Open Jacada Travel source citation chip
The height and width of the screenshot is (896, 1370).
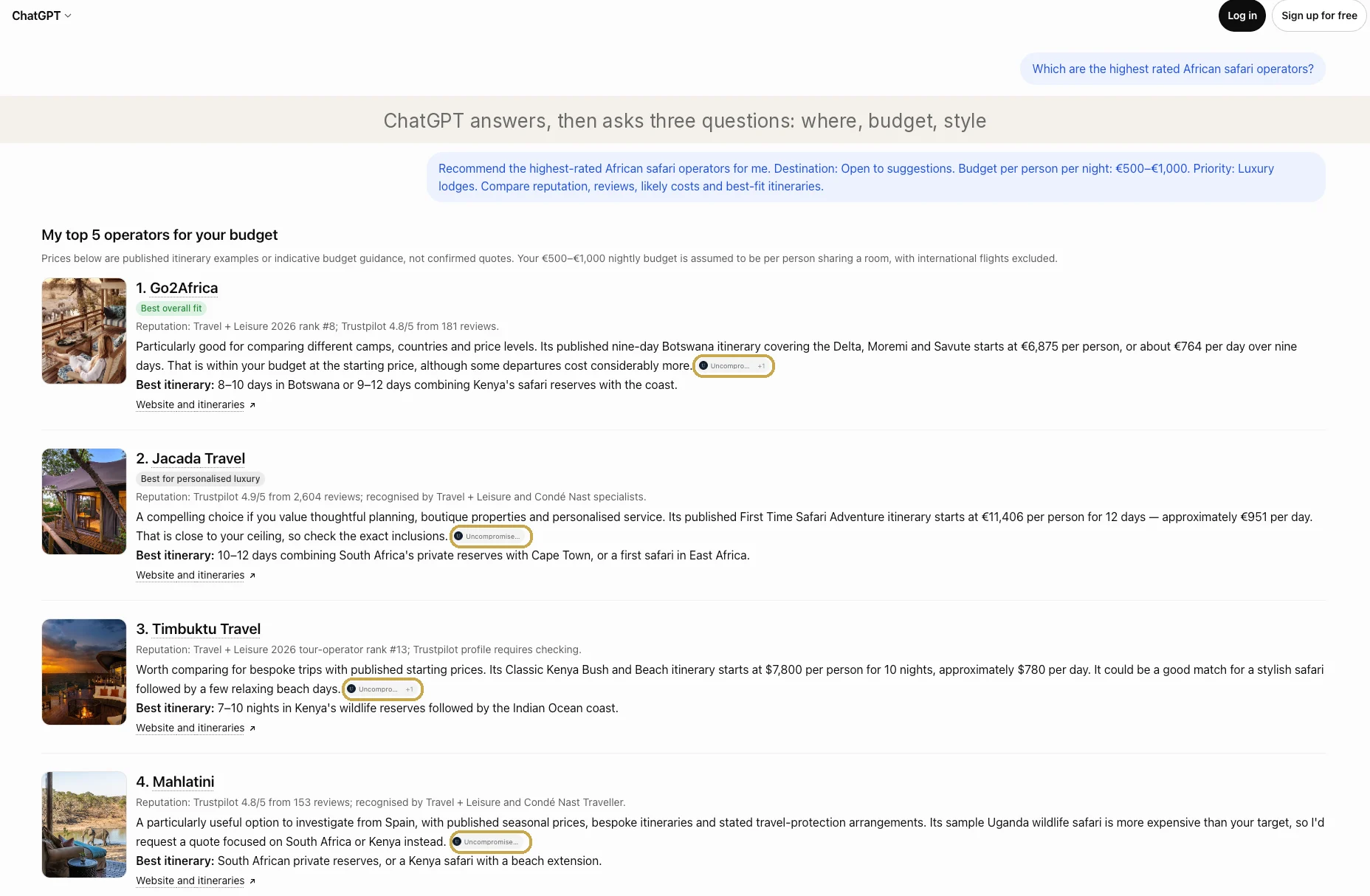point(491,537)
